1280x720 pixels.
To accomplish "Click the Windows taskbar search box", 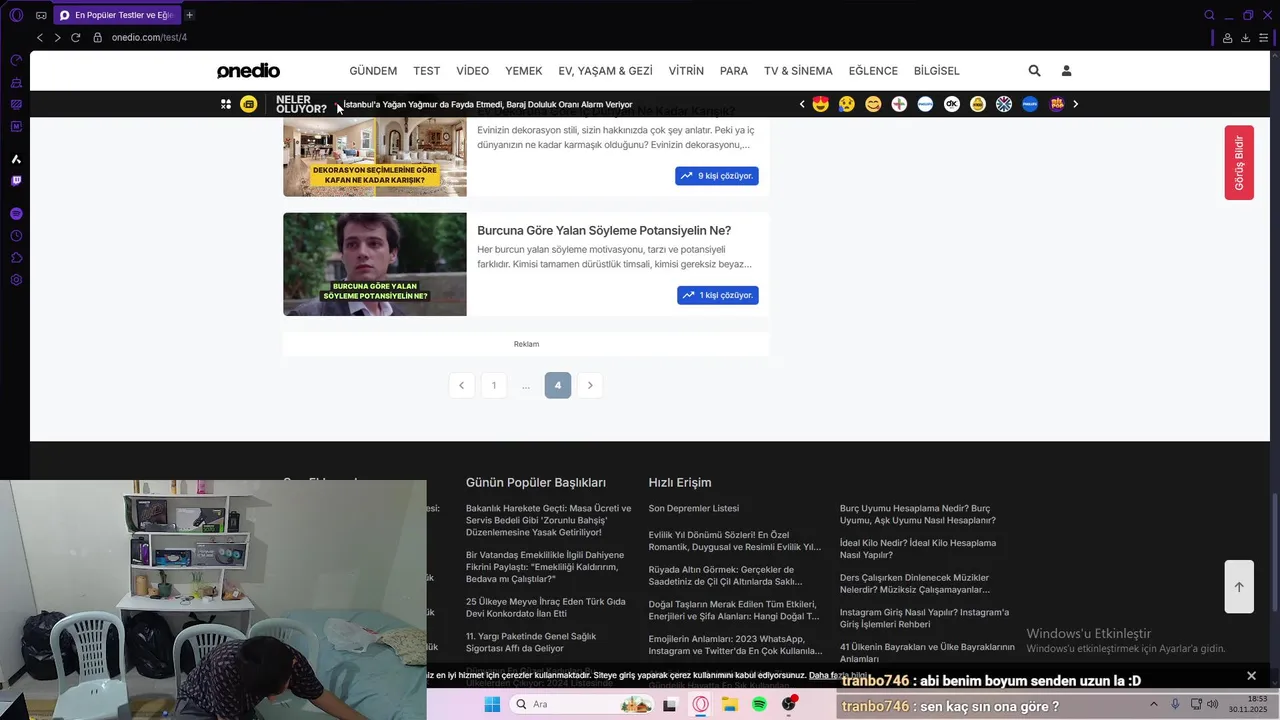I will pyautogui.click(x=584, y=705).
